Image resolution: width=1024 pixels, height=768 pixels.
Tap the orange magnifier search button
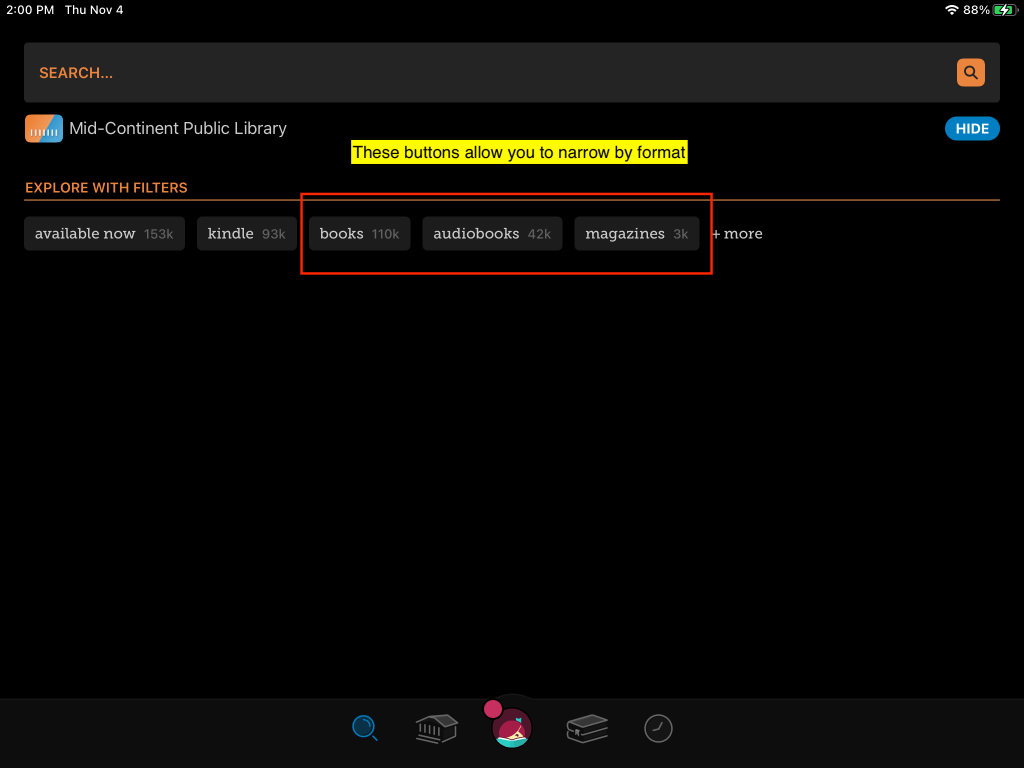pos(970,72)
